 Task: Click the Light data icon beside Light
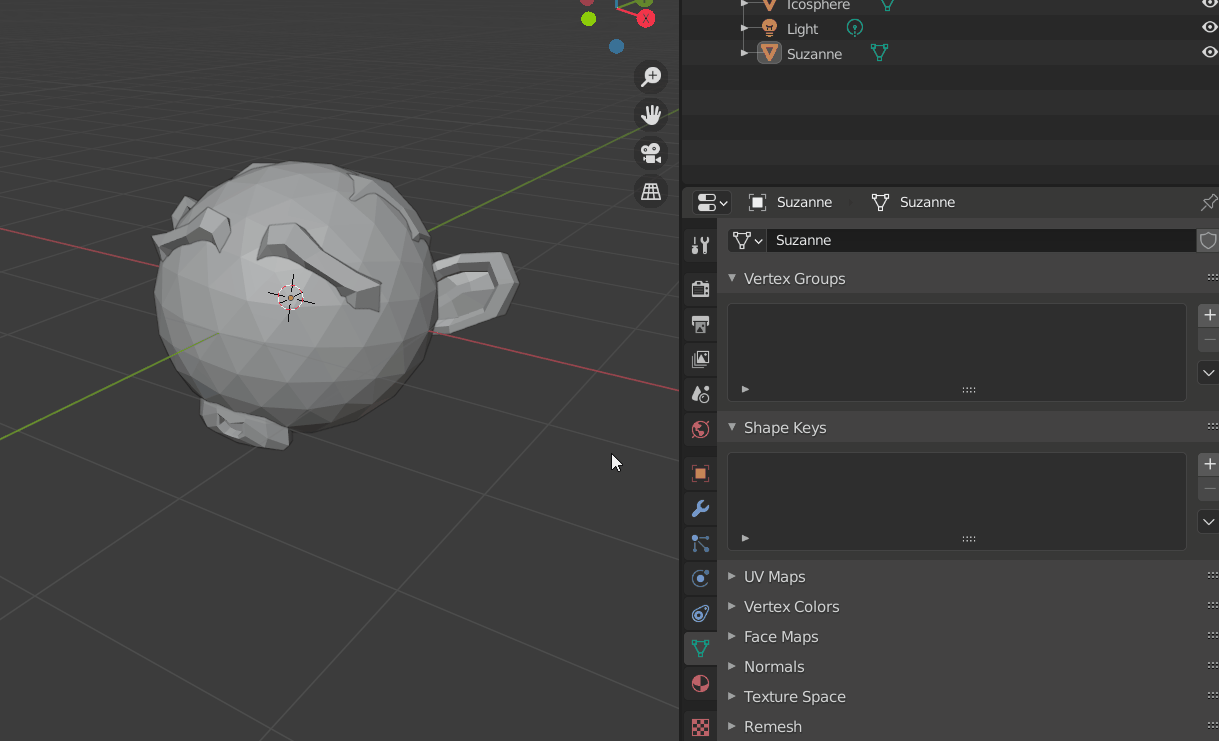pyautogui.click(x=855, y=28)
